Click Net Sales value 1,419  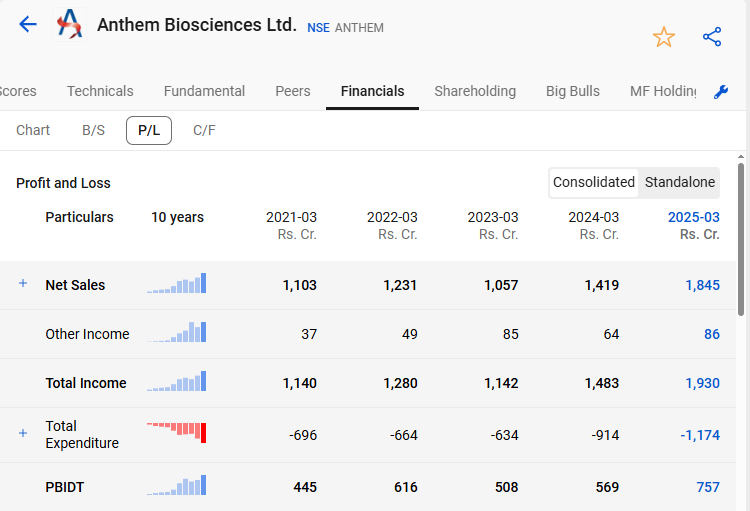(602, 285)
